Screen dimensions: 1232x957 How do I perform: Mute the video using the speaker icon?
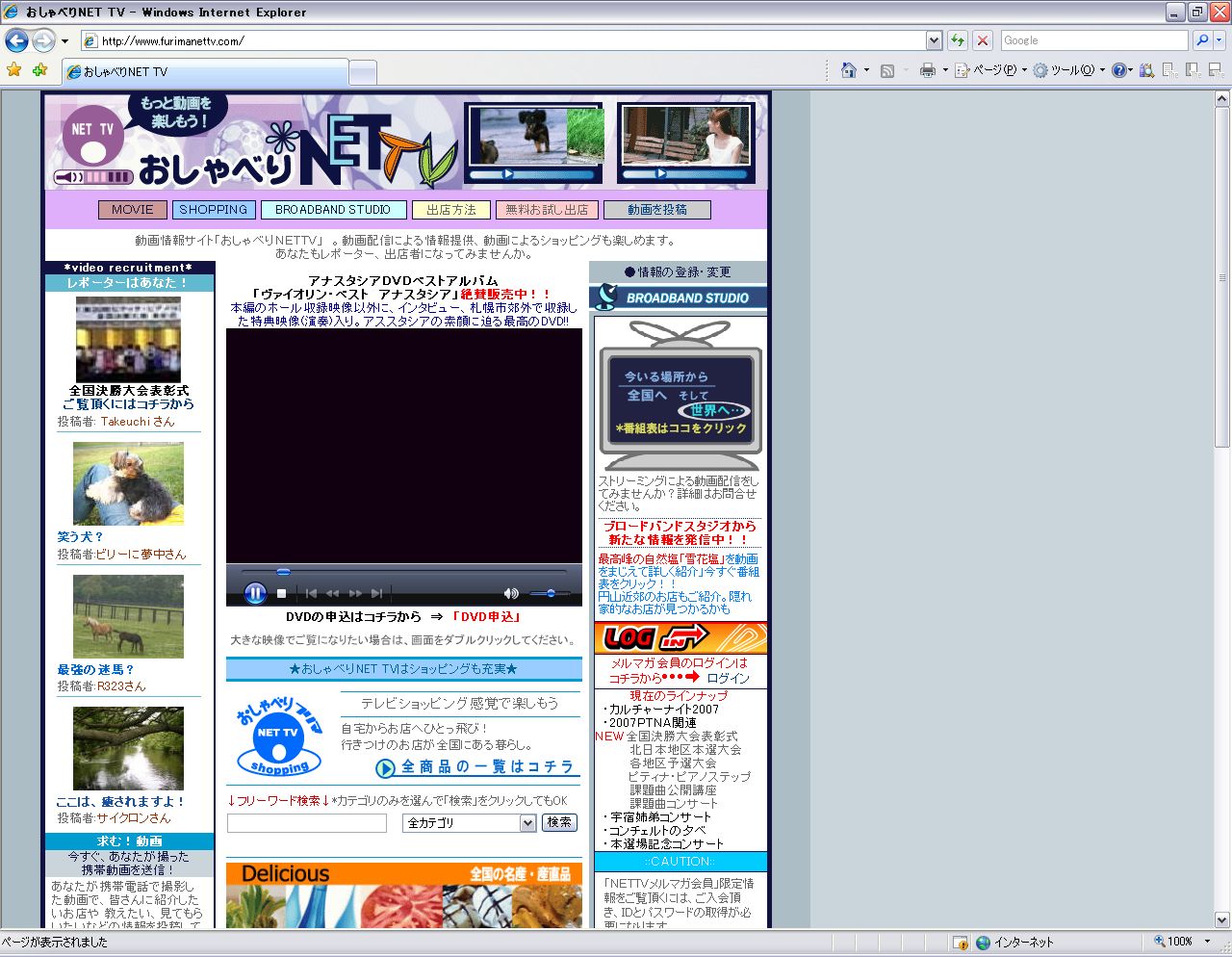pos(511,594)
